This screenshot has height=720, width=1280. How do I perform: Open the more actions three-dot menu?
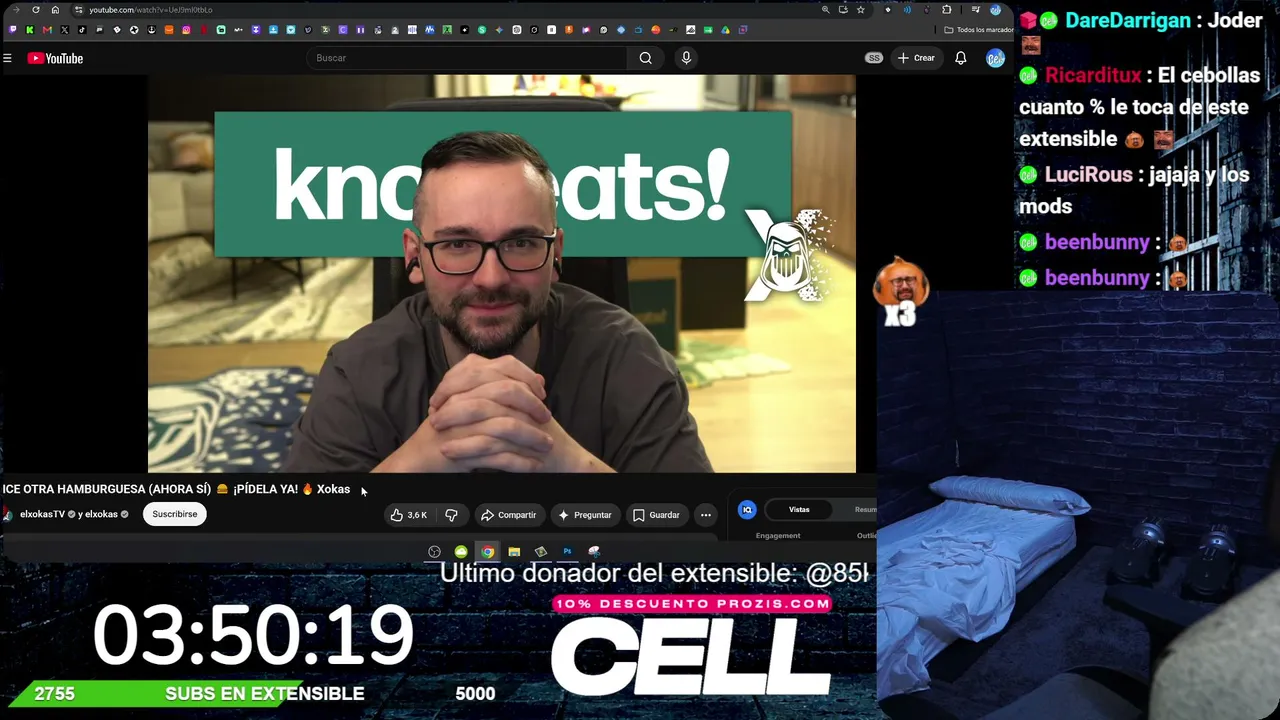click(706, 515)
